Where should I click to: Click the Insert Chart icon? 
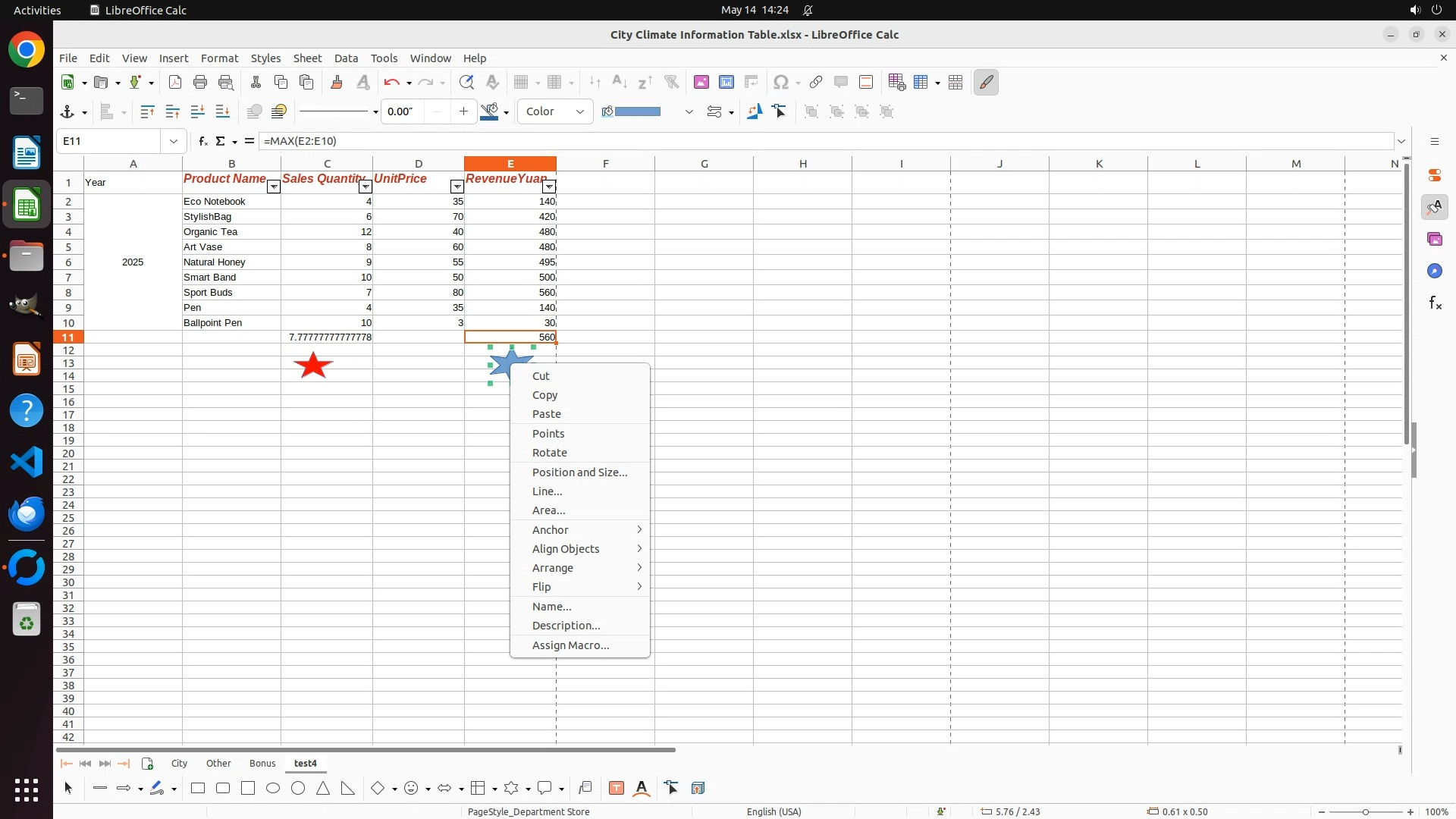pyautogui.click(x=726, y=83)
